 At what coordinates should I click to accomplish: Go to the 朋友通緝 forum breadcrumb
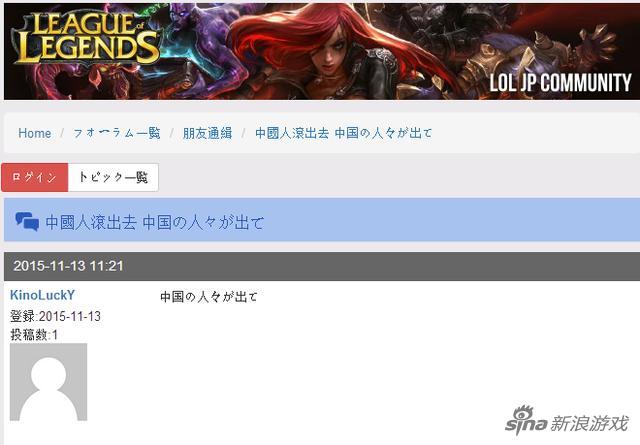coord(207,133)
